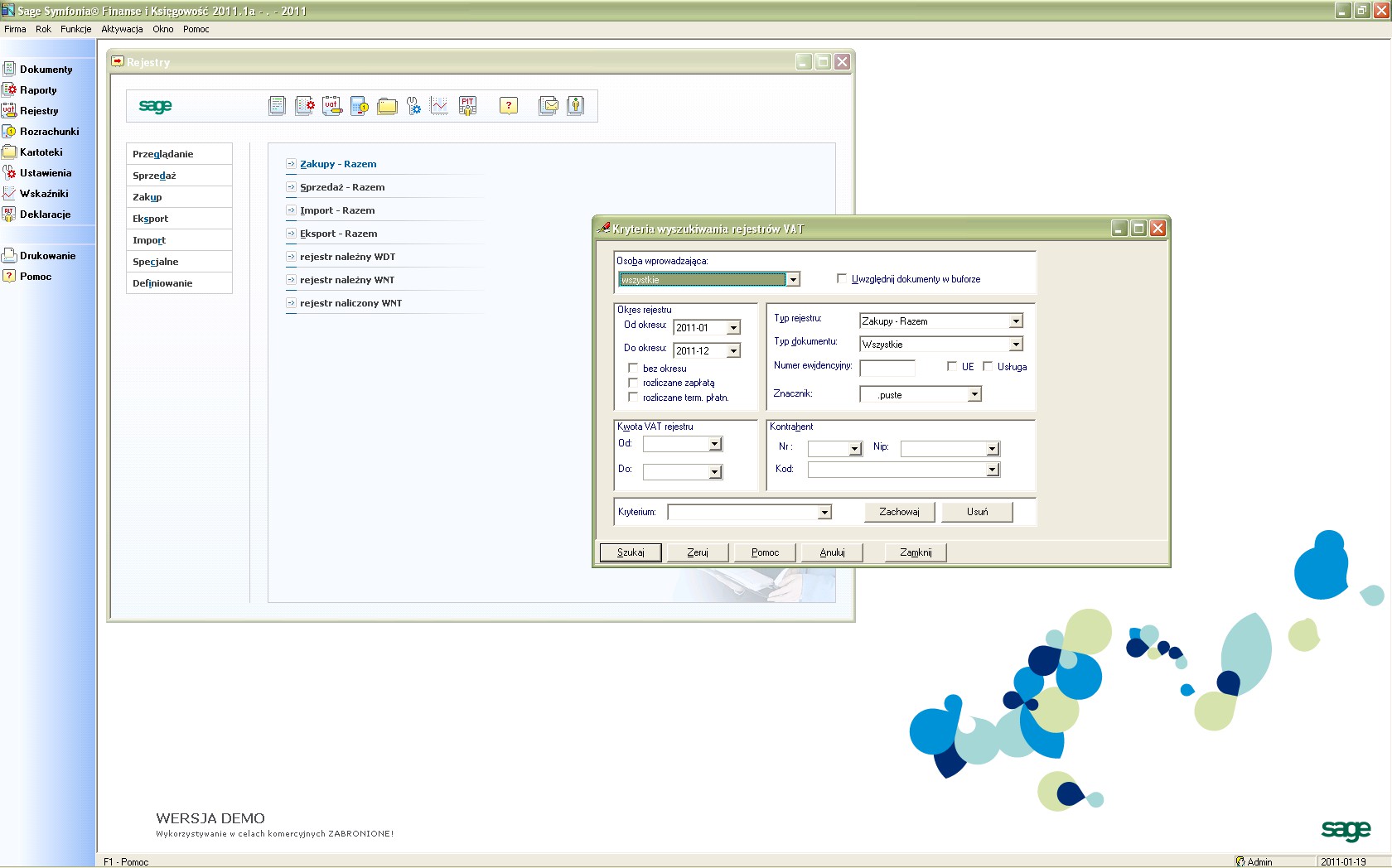Click the VAT registers toolbar icon
Viewport: 1392px width, 868px height.
(x=332, y=106)
